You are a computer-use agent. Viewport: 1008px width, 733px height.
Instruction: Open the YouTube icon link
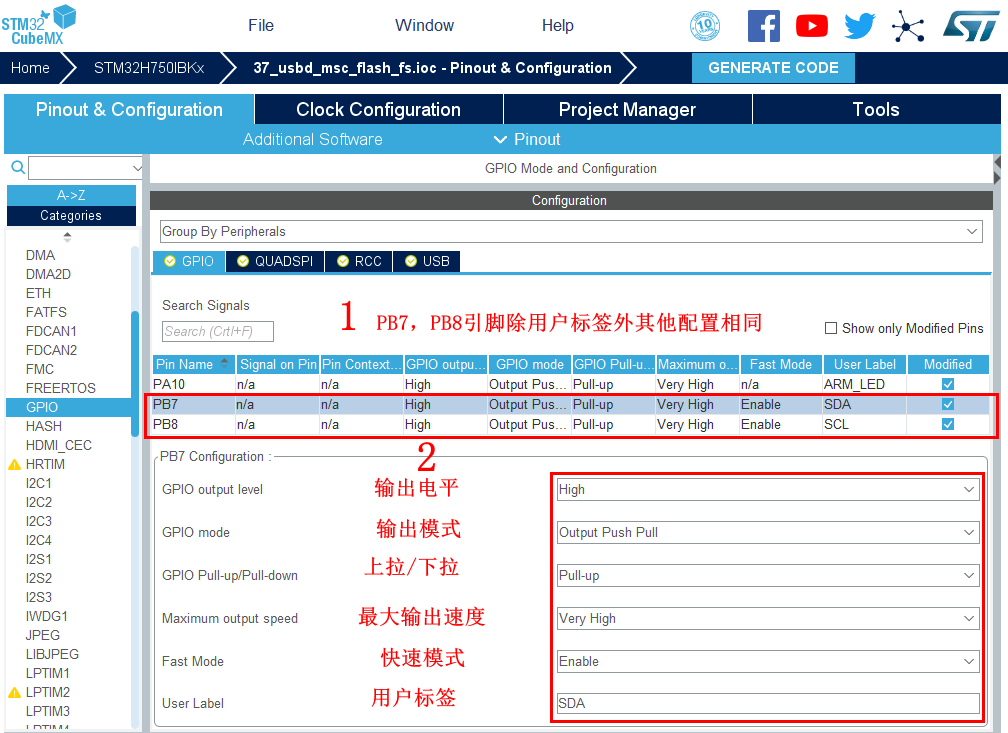(811, 26)
